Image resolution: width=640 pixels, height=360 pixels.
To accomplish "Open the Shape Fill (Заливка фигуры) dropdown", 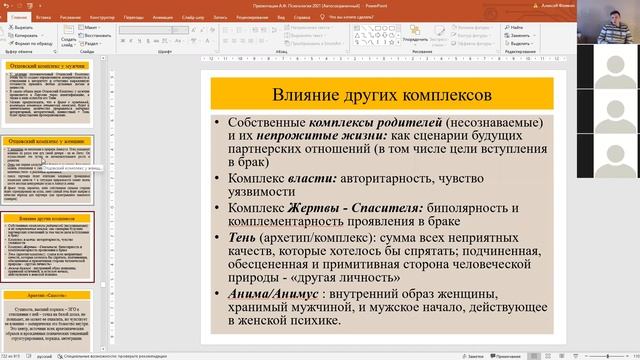I will tap(472, 27).
